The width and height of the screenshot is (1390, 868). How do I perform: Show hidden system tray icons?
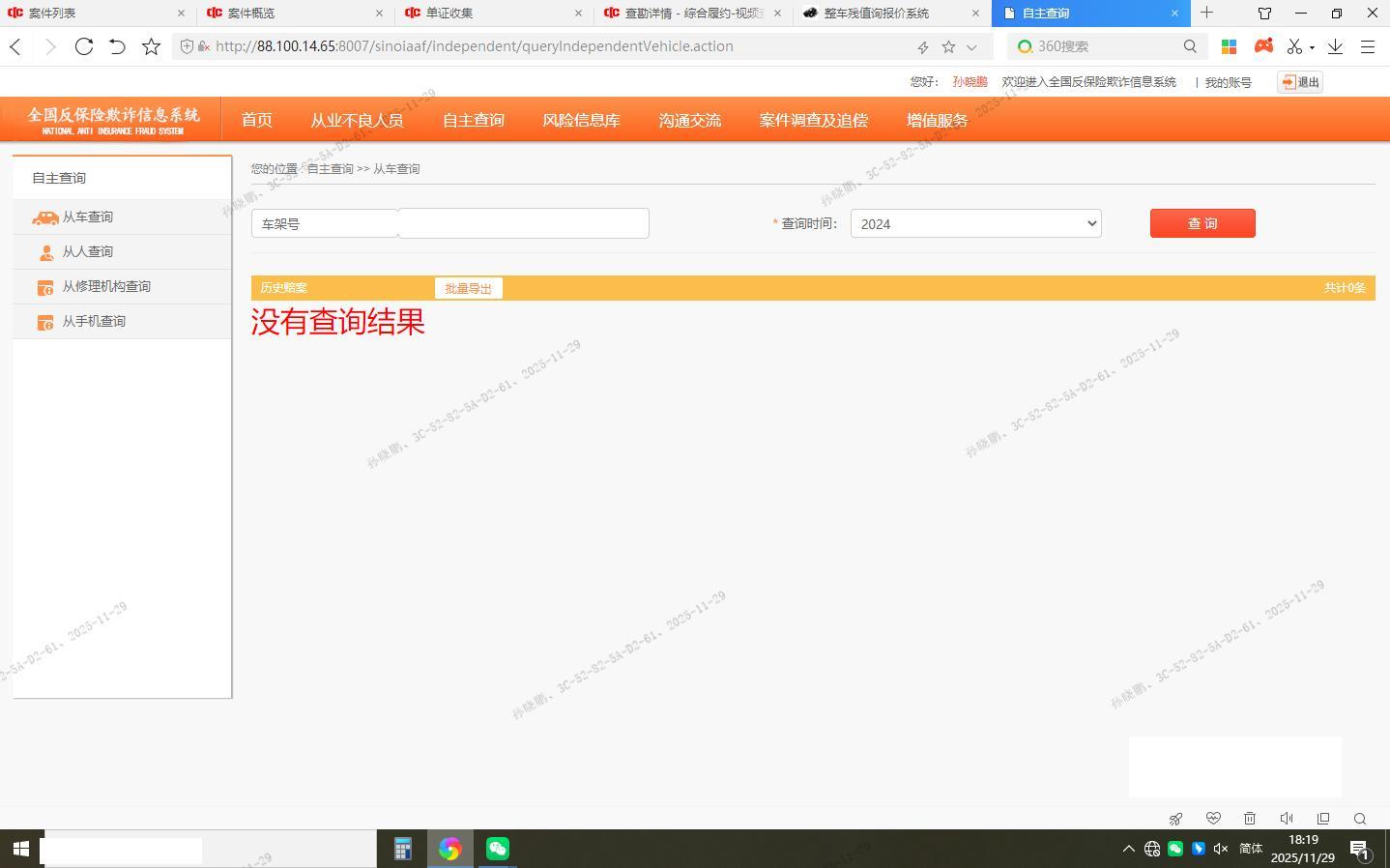[x=1128, y=849]
